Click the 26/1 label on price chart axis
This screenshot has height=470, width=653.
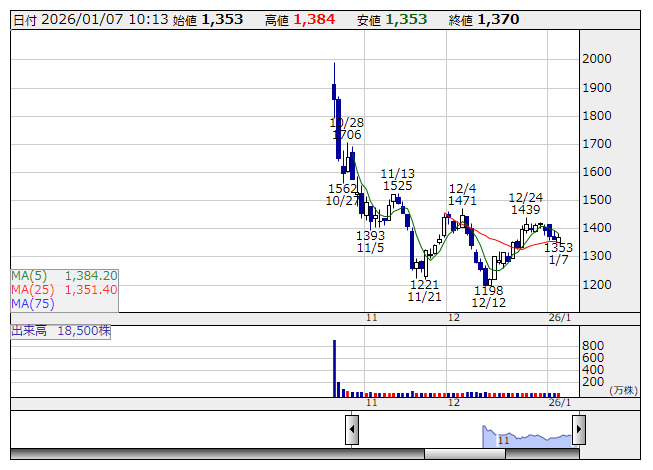(x=560, y=318)
